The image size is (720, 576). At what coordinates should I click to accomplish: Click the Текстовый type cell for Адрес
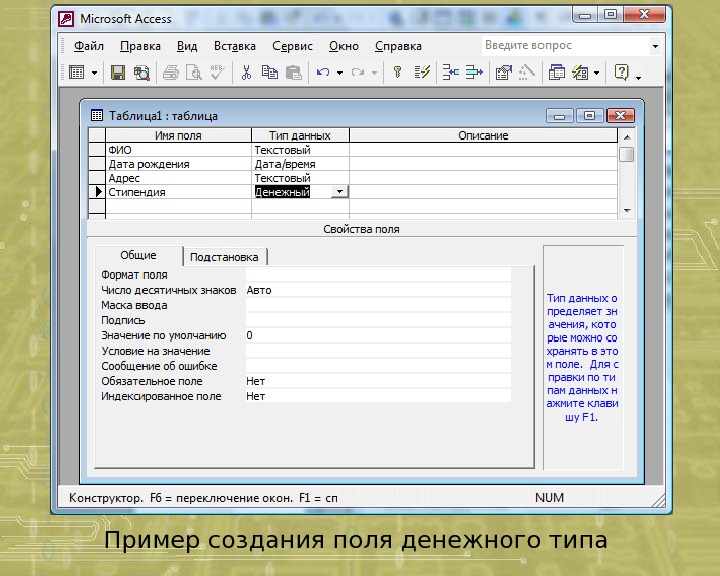300,178
